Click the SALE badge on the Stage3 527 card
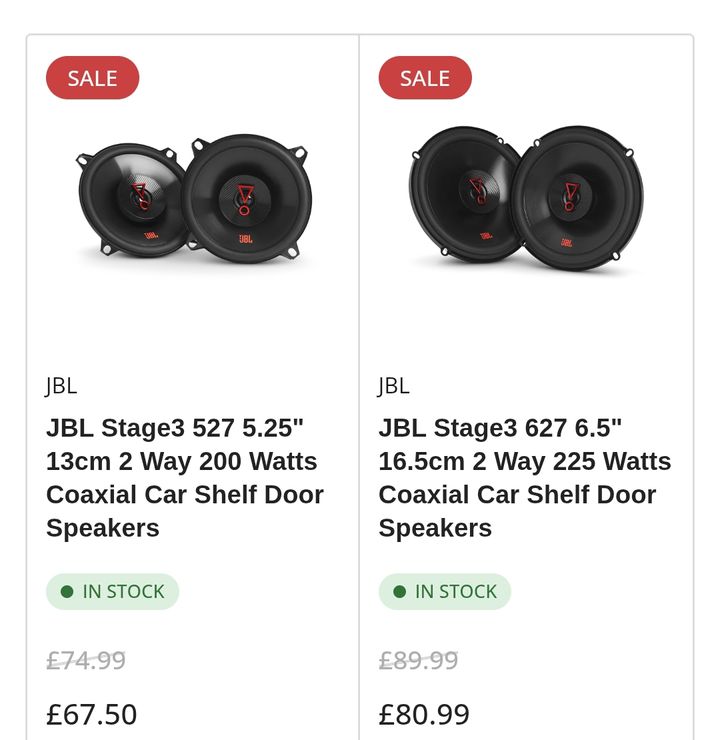720x740 pixels. tap(92, 78)
